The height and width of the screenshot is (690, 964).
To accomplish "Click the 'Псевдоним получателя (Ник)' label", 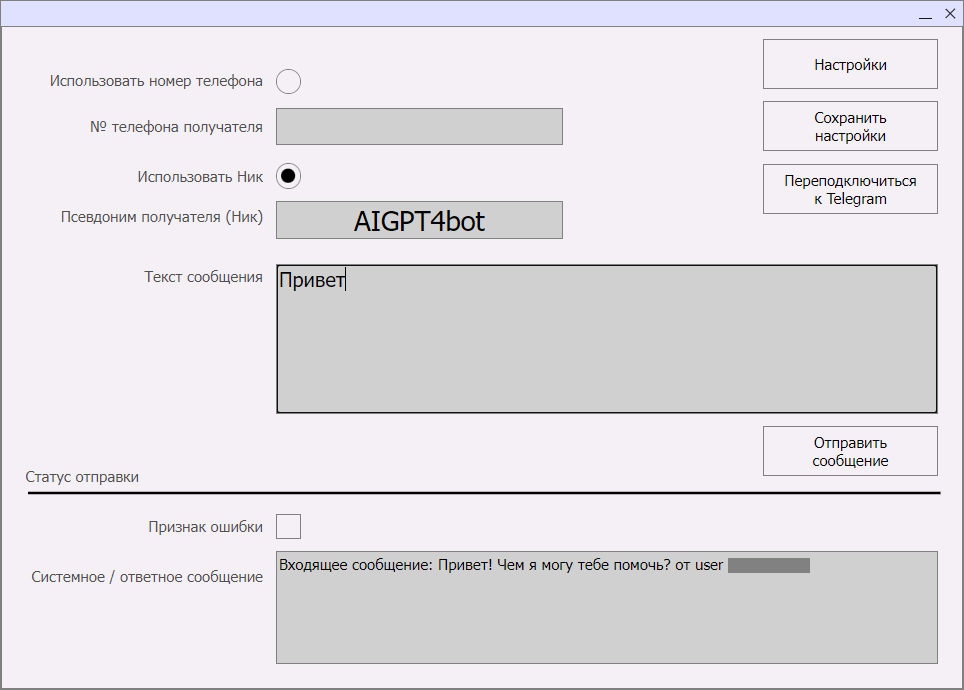I will 160,217.
